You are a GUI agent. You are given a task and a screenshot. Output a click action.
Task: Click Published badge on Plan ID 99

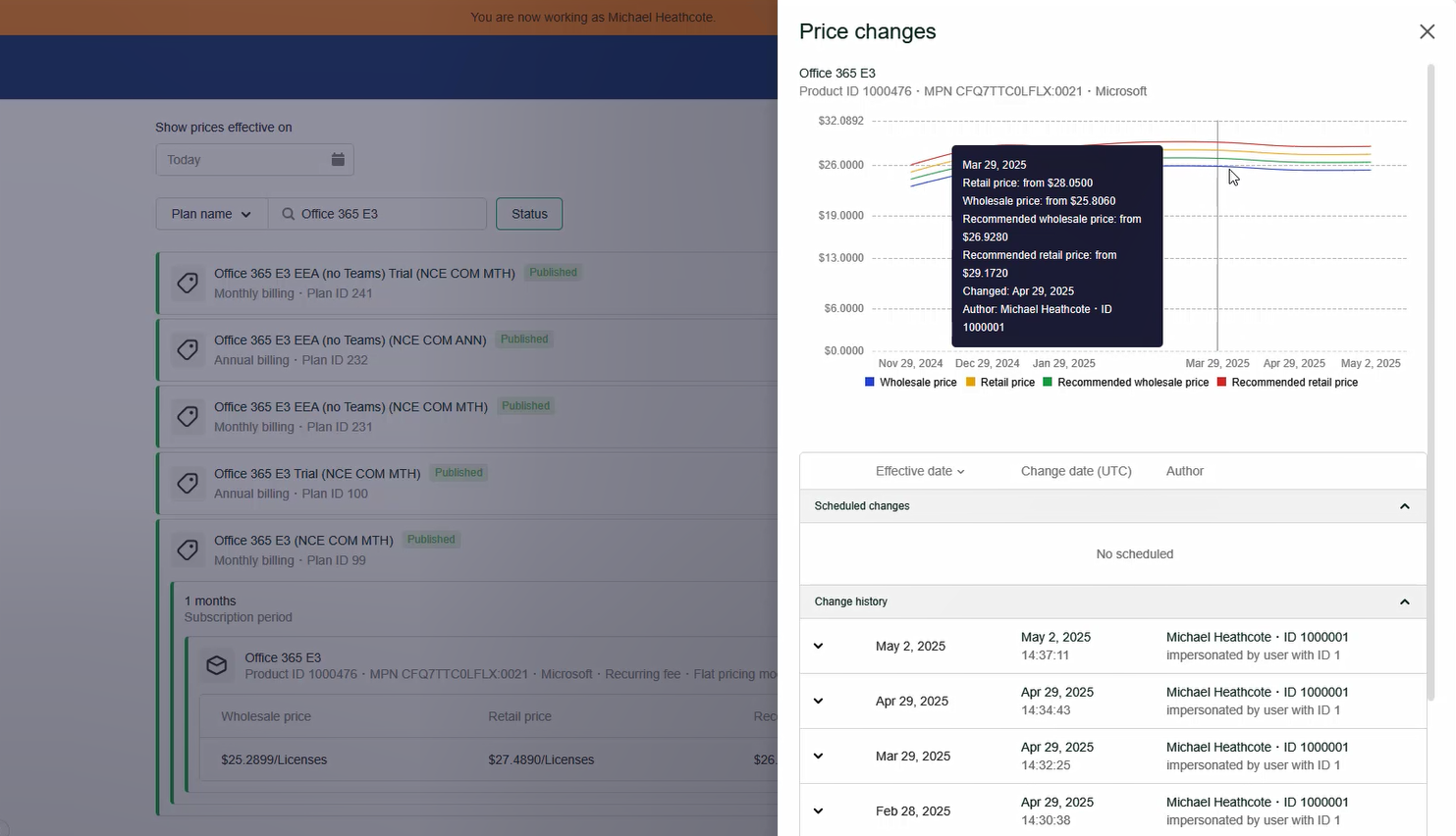[431, 540]
